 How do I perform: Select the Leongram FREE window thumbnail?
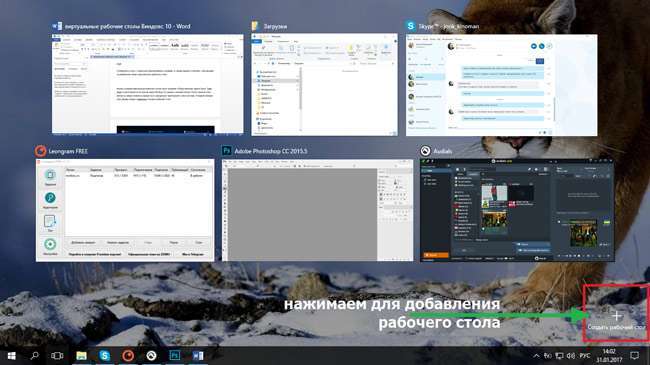coord(125,210)
